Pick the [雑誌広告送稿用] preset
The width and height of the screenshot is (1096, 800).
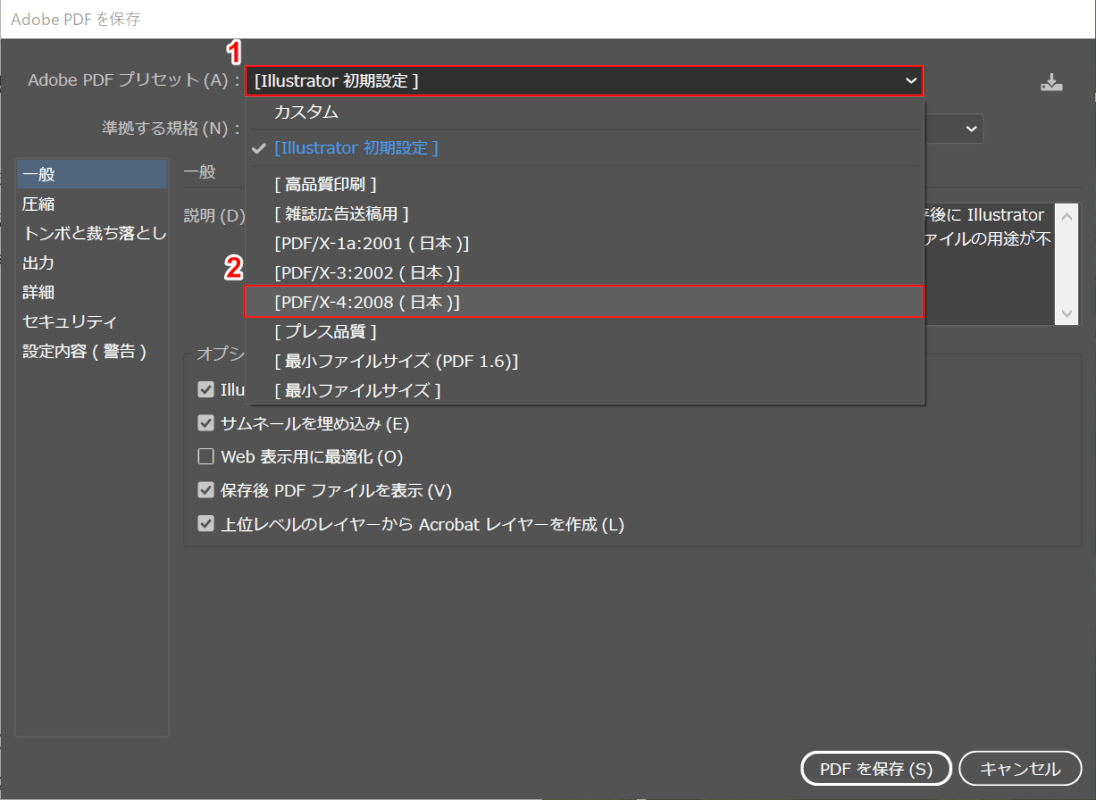[584, 214]
